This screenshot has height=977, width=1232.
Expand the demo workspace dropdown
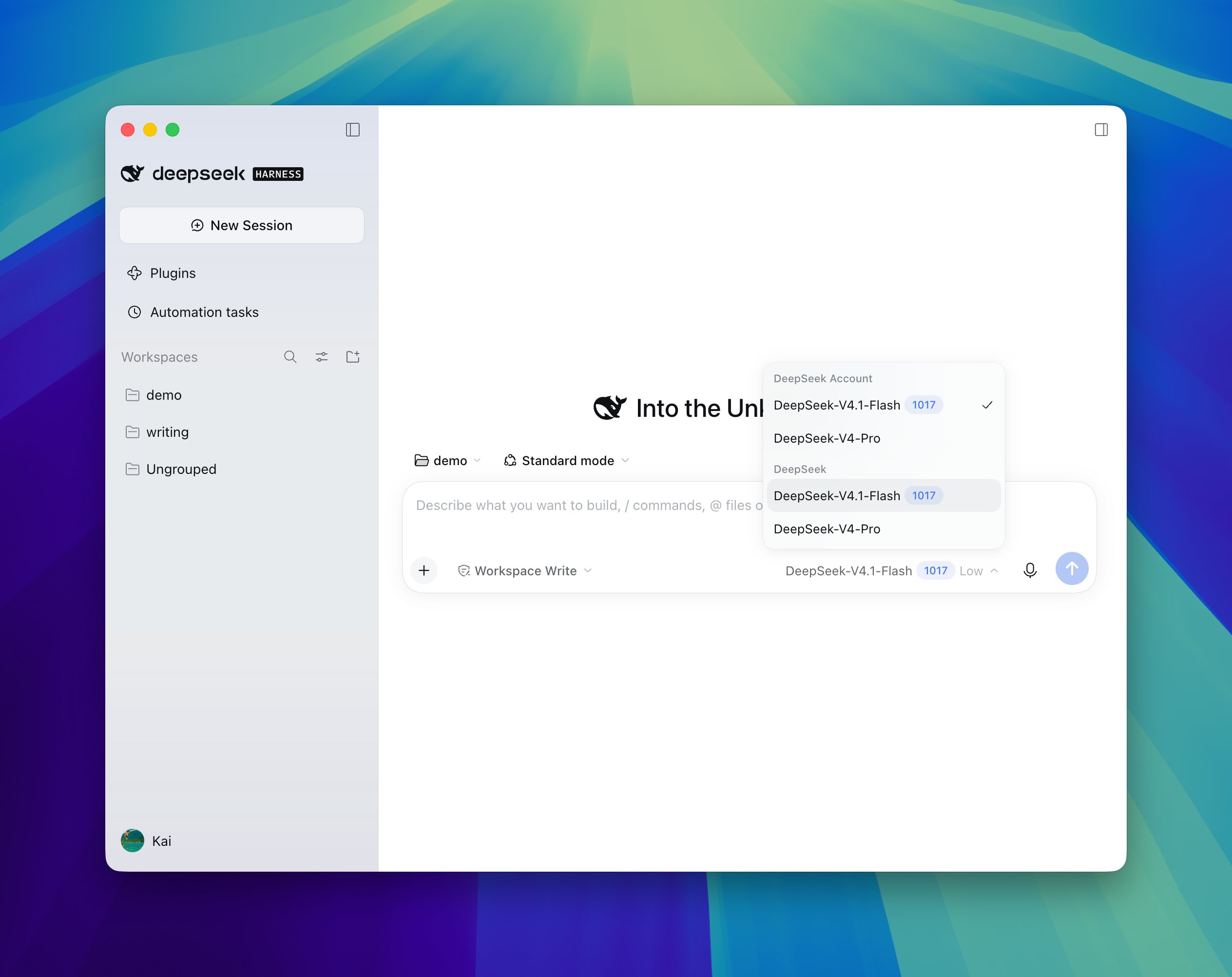pyautogui.click(x=447, y=460)
